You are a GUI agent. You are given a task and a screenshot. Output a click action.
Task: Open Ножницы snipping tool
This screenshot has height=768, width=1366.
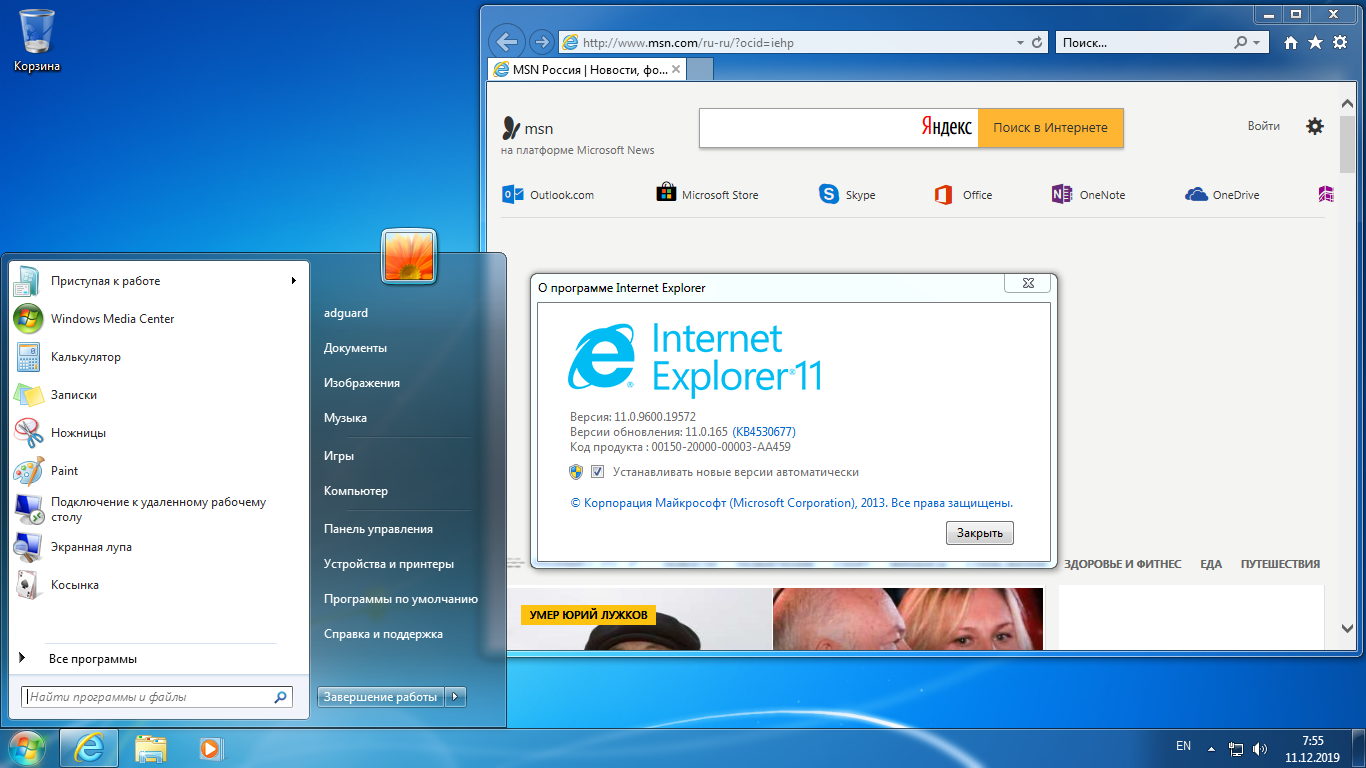pyautogui.click(x=160, y=433)
